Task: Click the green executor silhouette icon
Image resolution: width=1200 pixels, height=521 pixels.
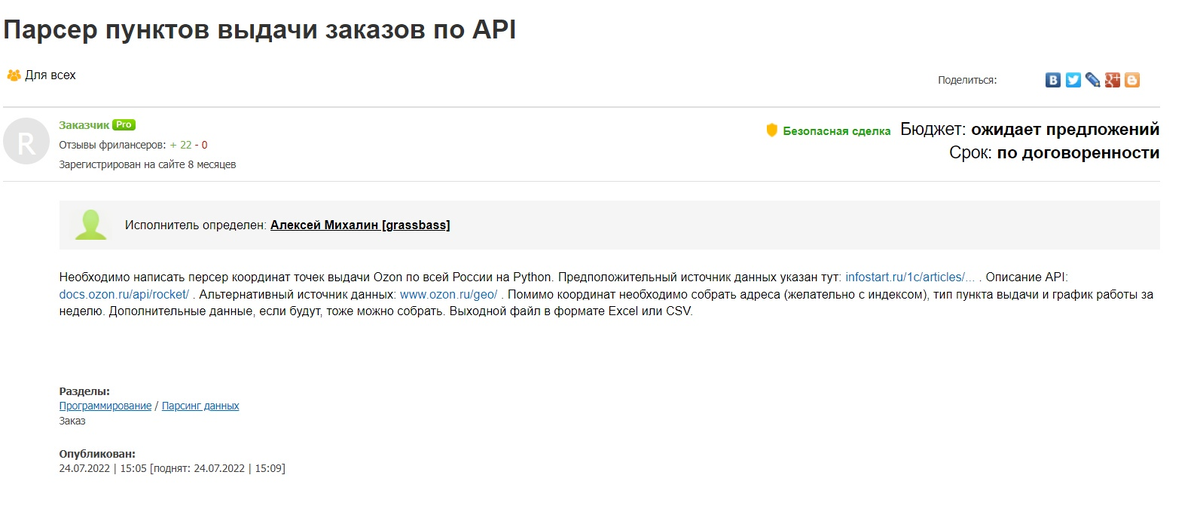Action: pos(92,225)
